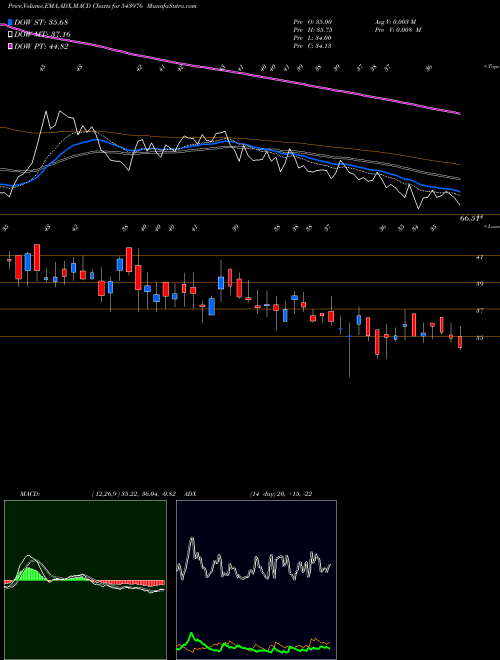Click the last red candlestick on the right
This screenshot has width=500, height=660.
460,342
